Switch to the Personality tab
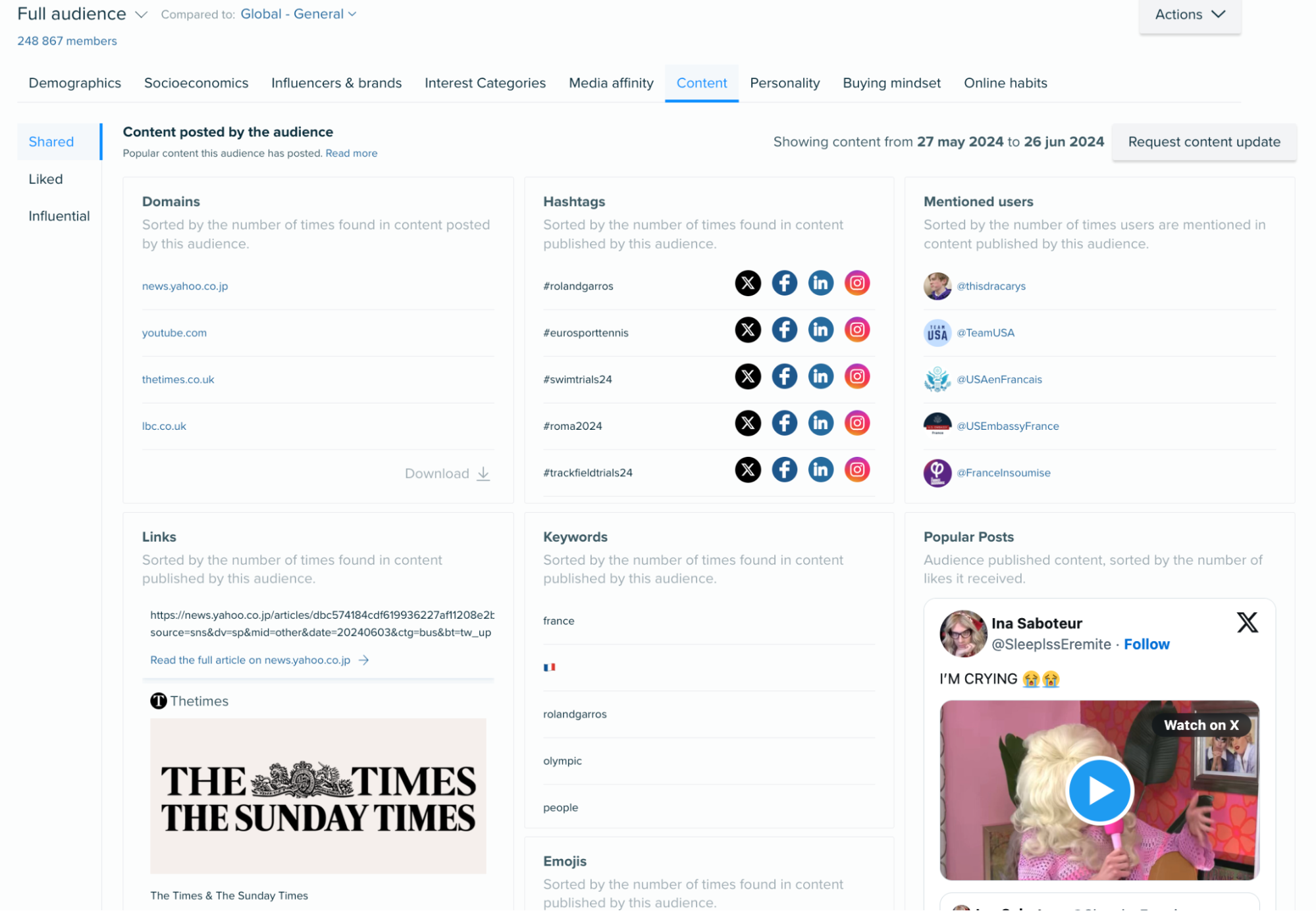1316x911 pixels. [x=785, y=83]
